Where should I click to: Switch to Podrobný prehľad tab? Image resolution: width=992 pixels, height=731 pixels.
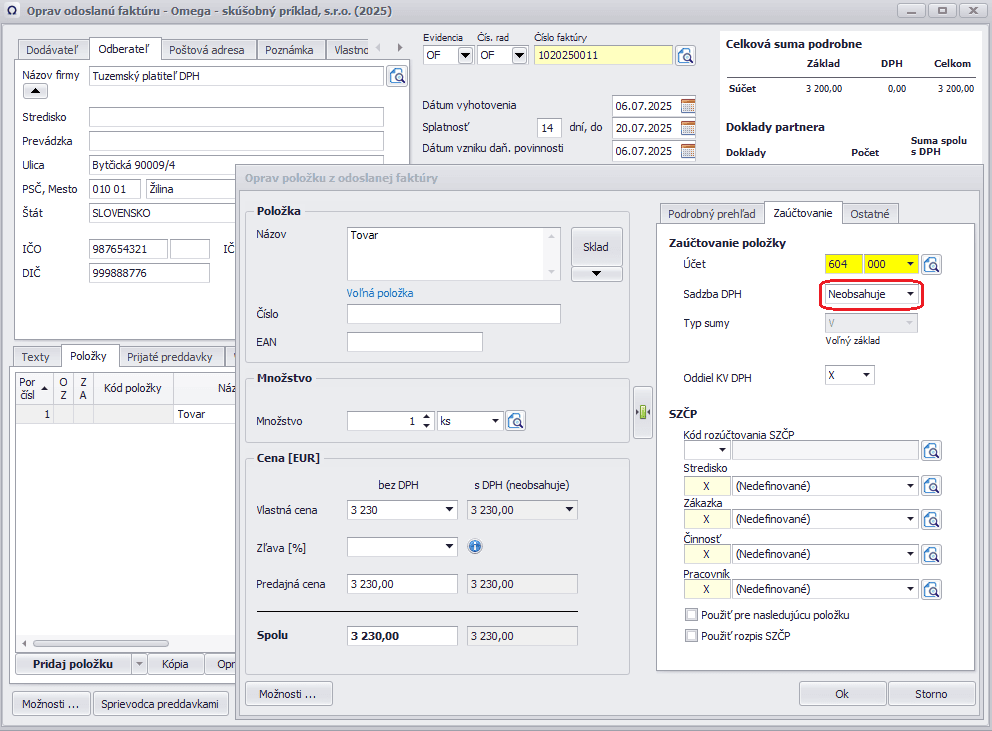click(x=711, y=213)
